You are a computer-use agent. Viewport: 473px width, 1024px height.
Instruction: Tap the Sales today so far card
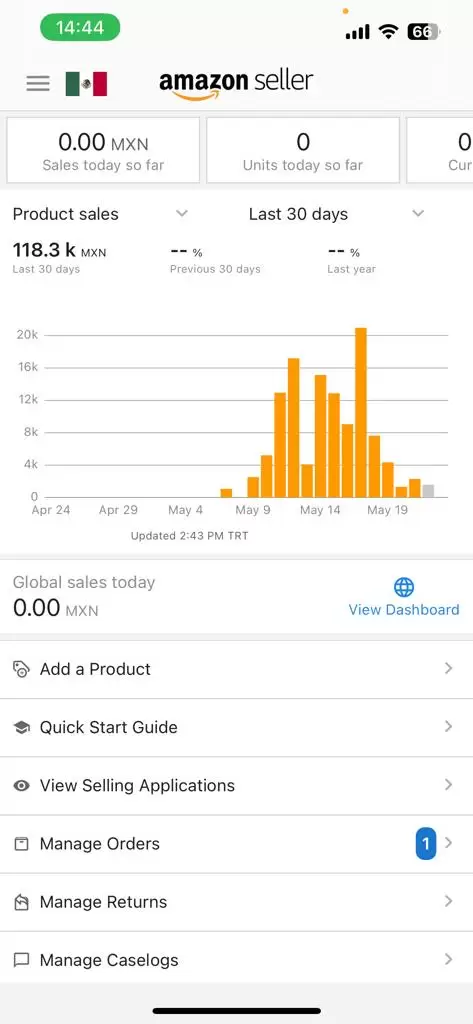pos(103,150)
